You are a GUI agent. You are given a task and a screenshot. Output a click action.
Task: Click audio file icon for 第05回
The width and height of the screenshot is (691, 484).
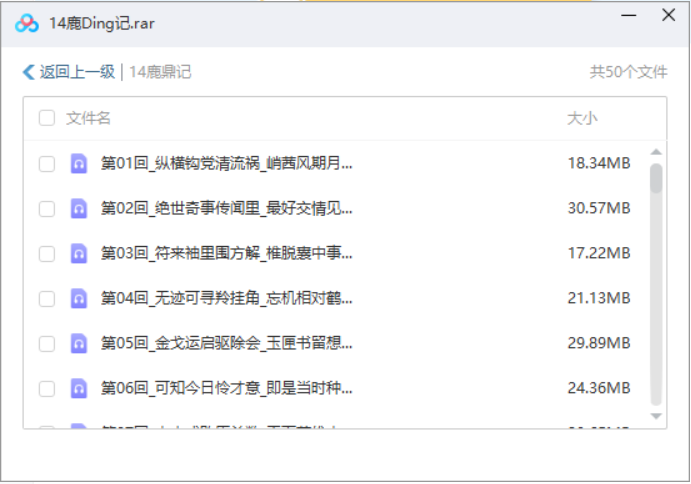click(79, 344)
